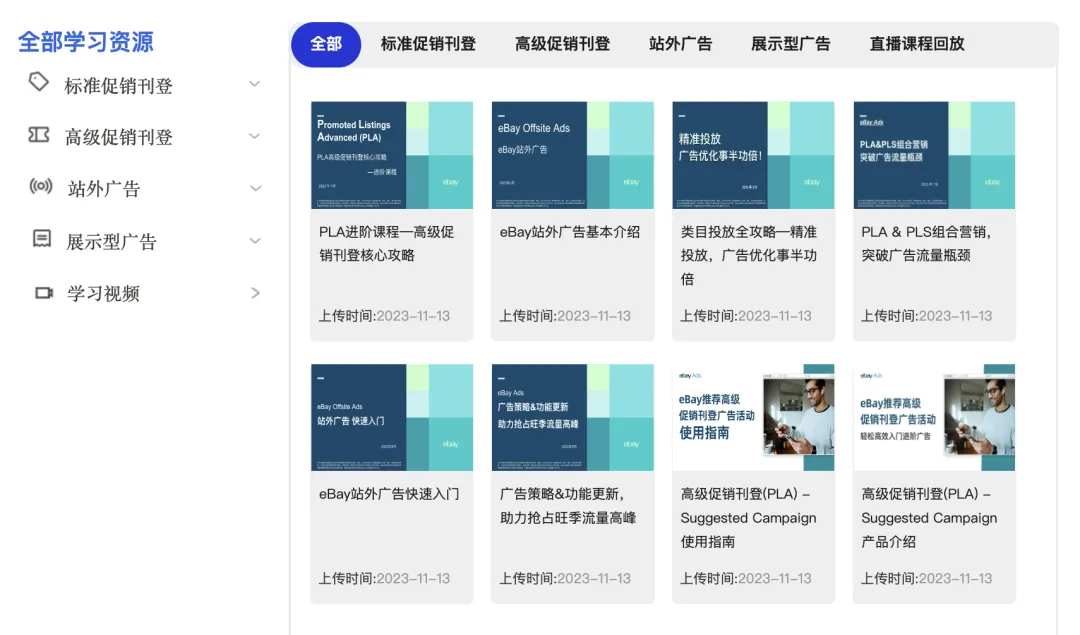Screen dimensions: 1080x635
Task: Open the 轻松高效入门进阶广告 thumbnail
Action: pos(934,417)
